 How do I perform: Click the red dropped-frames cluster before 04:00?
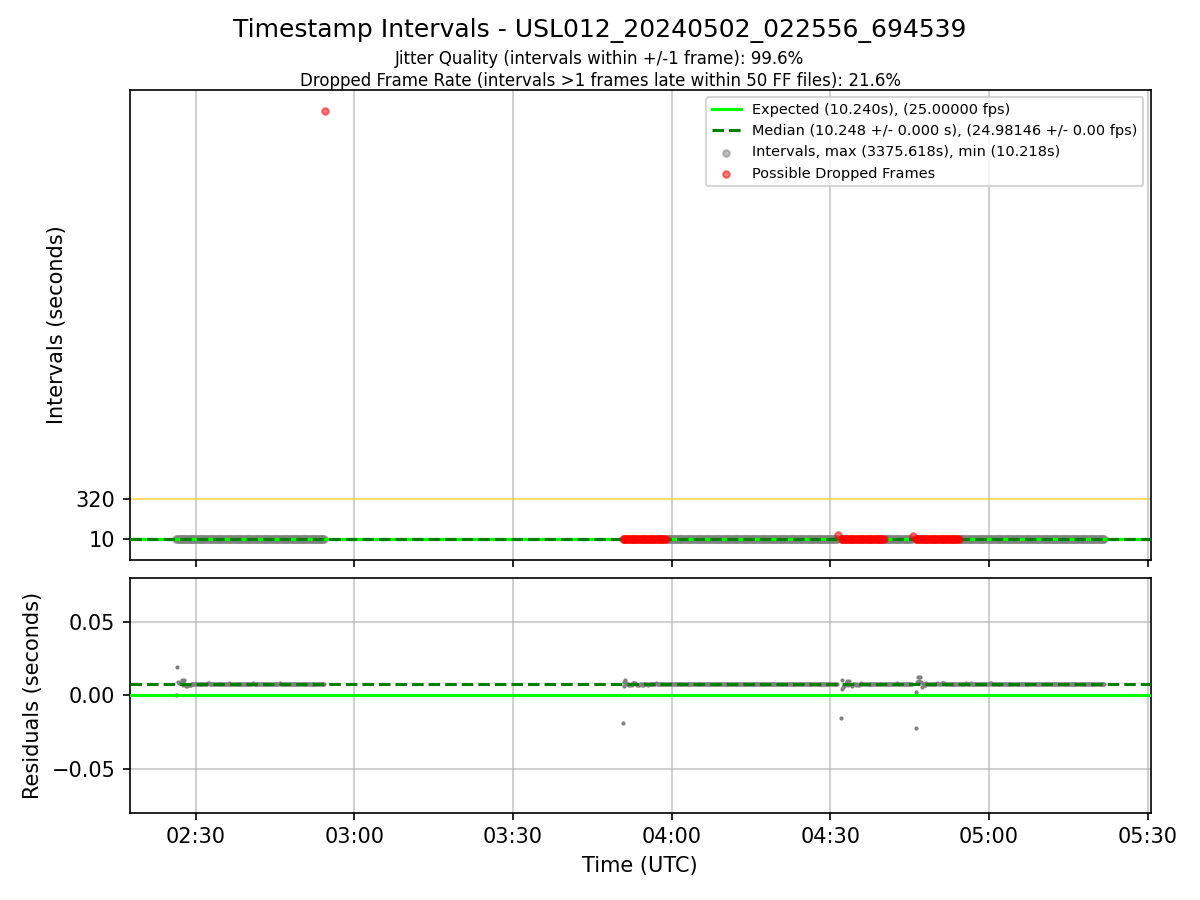(x=645, y=539)
